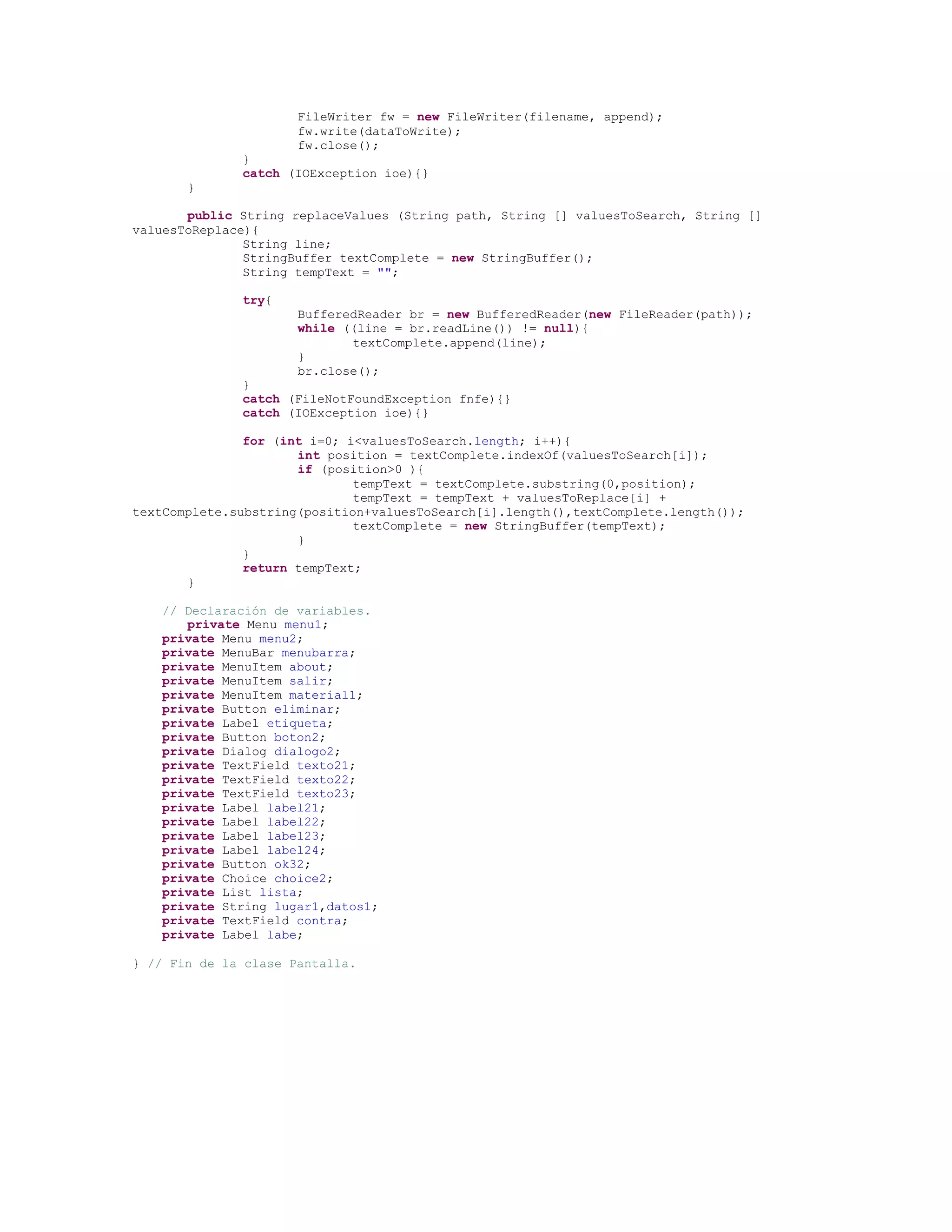Click the 'for' loop keyword
The image size is (952, 1232).
tap(253, 441)
